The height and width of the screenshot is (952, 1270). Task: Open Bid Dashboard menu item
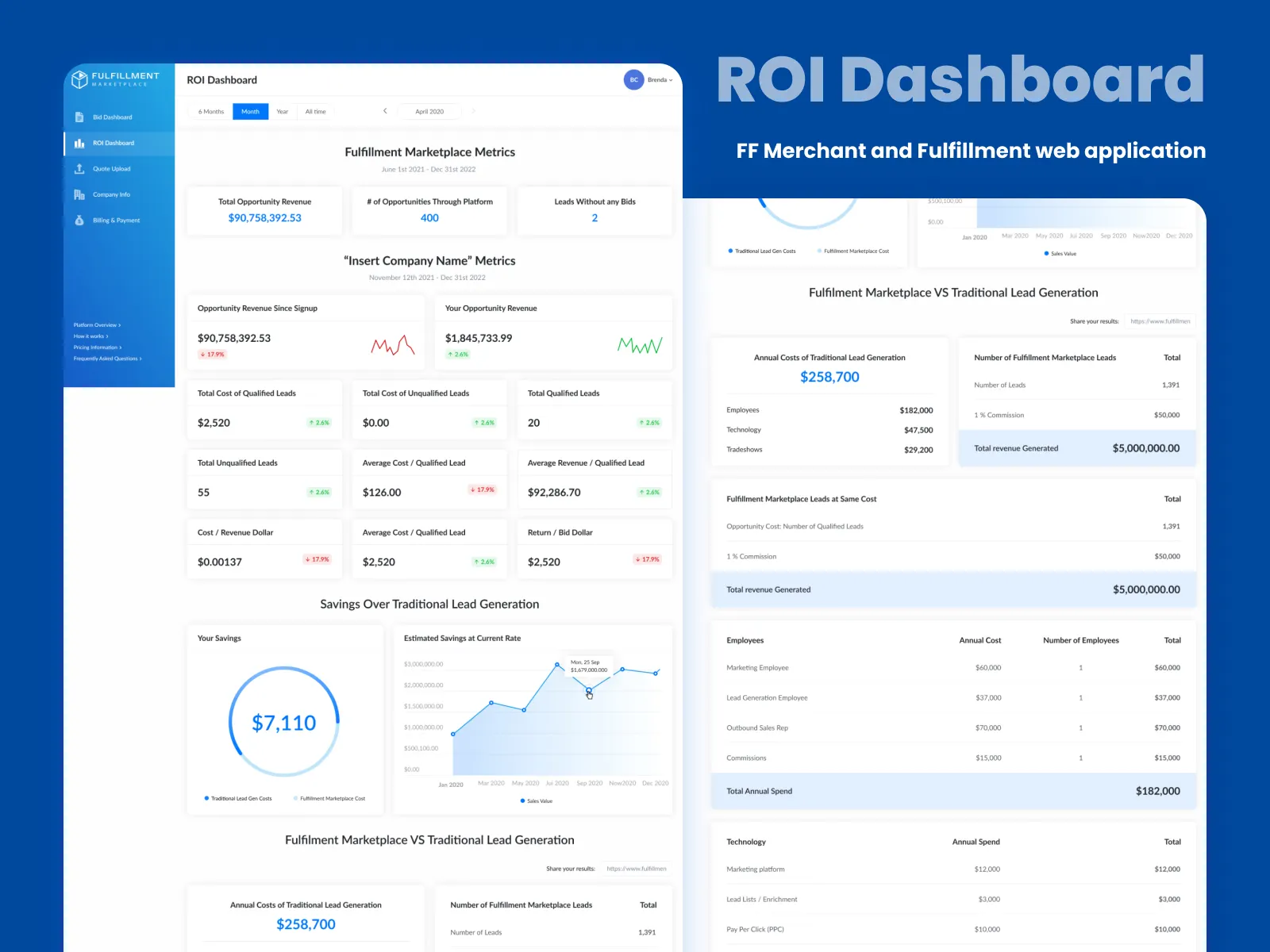click(119, 117)
